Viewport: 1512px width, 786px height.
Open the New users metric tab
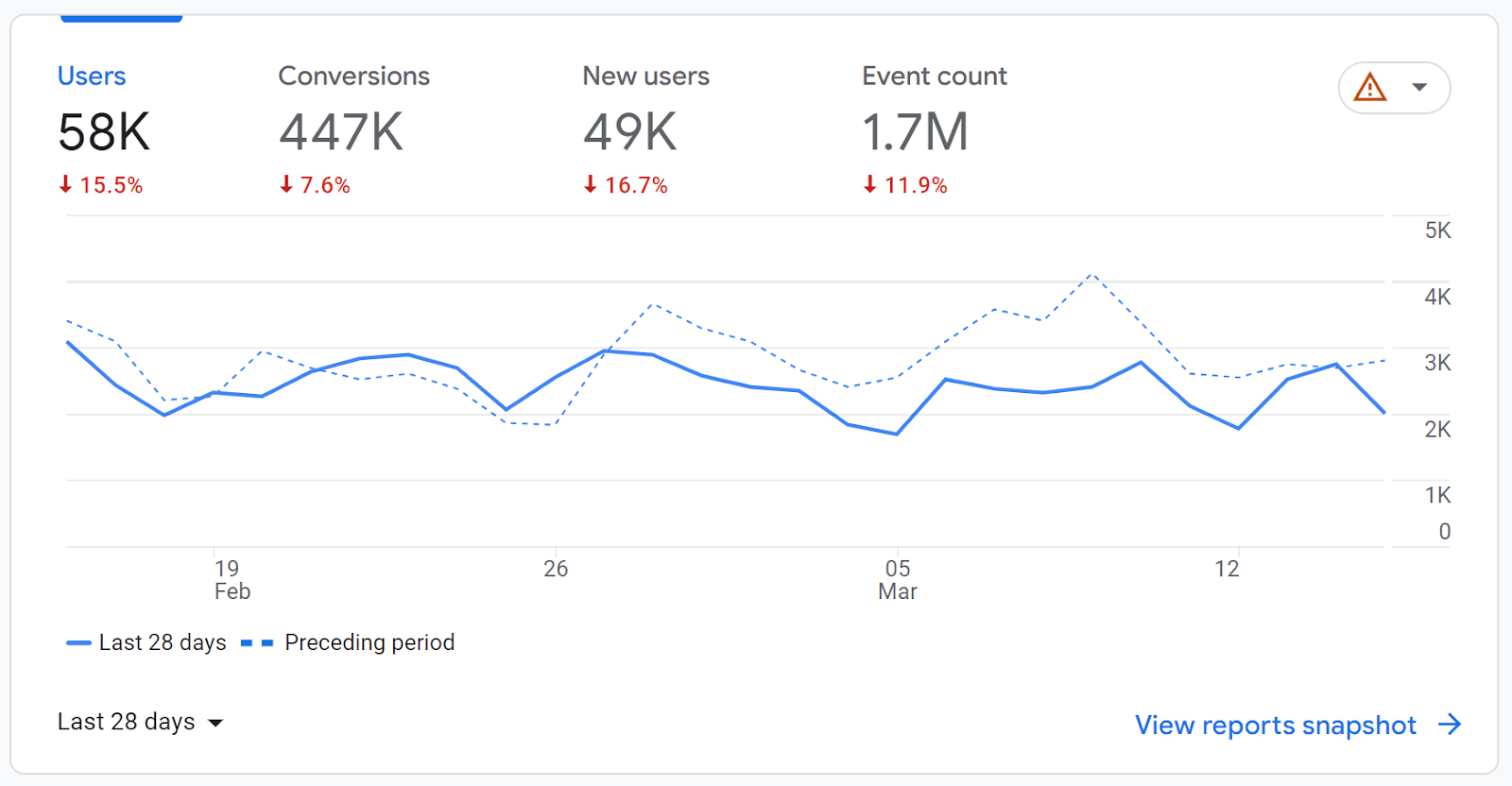point(645,77)
